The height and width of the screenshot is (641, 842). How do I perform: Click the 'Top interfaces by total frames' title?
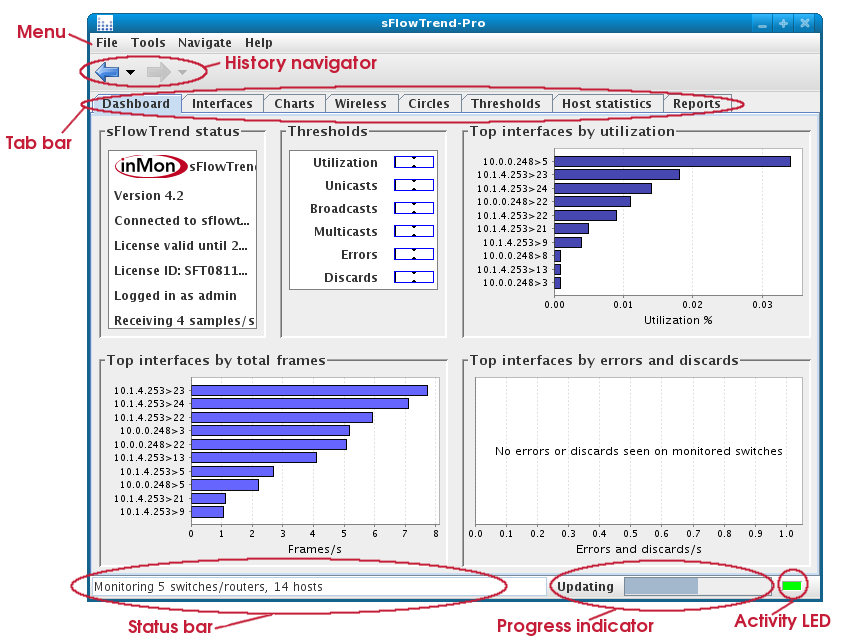tap(216, 360)
